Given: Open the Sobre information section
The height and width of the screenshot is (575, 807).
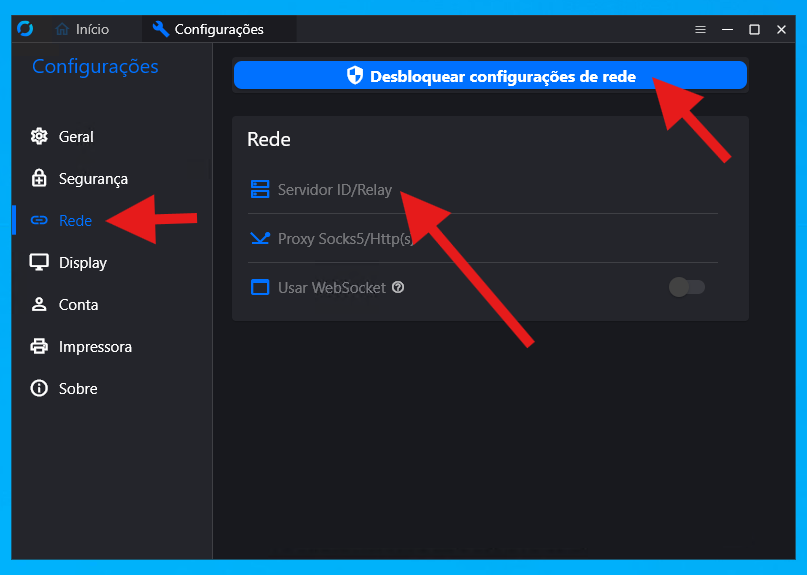Looking at the screenshot, I should pyautogui.click(x=111, y=389).
